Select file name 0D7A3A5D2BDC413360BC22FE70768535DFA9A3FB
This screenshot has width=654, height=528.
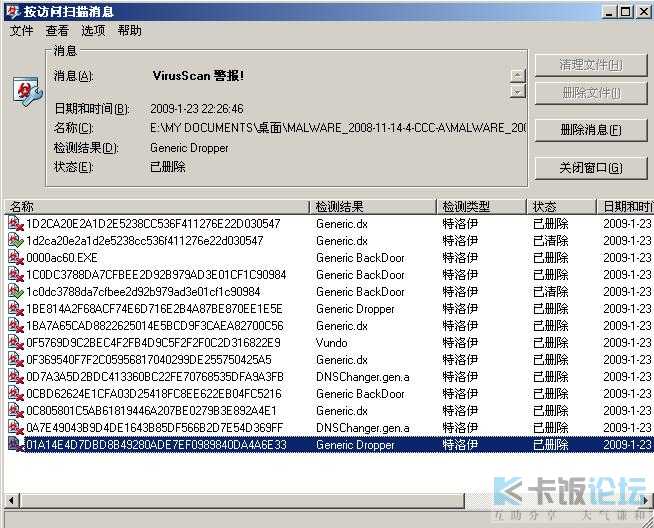(155, 377)
